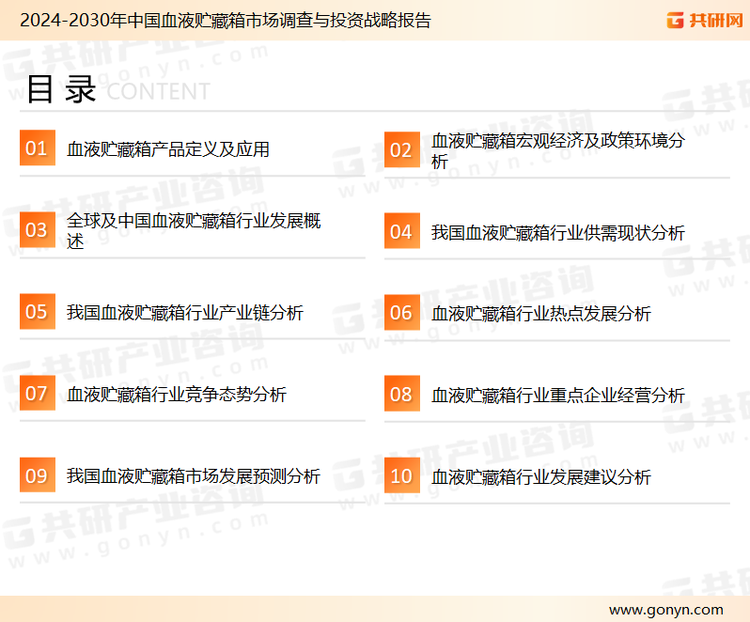Open chapter 我国血液贮藏箱市场发展预测分析
The height and width of the screenshot is (622, 750).
coord(193,476)
